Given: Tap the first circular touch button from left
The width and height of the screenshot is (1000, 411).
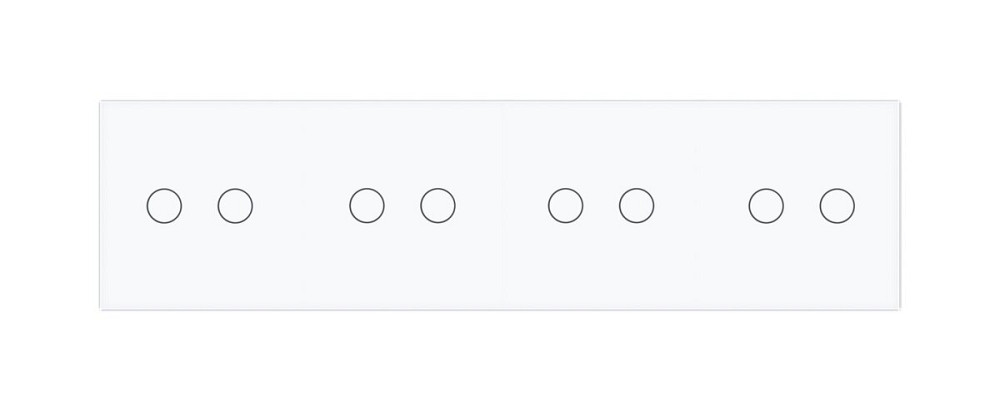Looking at the screenshot, I should tap(164, 206).
